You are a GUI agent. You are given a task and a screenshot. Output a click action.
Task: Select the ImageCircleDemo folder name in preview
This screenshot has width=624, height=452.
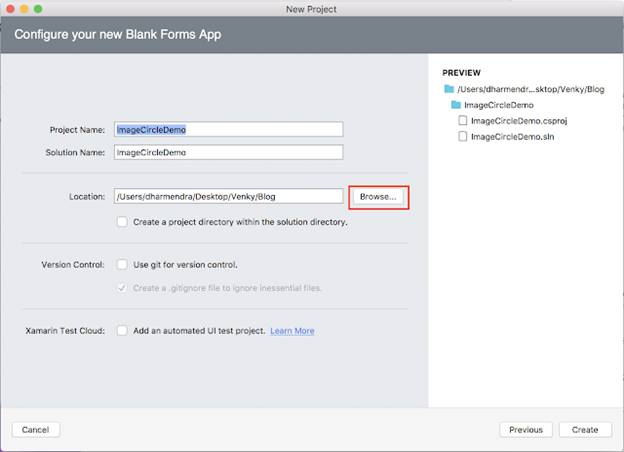(x=499, y=105)
